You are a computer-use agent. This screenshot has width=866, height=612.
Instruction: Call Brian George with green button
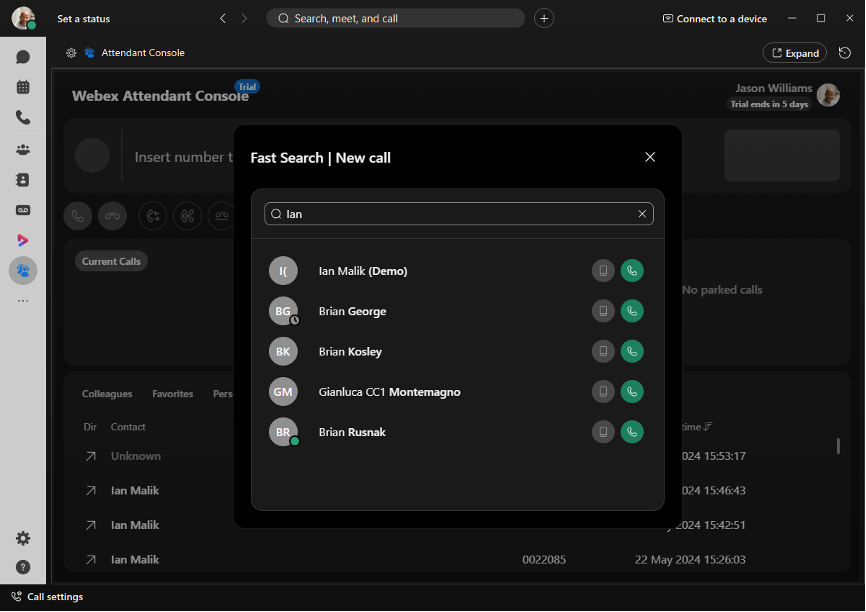[632, 311]
